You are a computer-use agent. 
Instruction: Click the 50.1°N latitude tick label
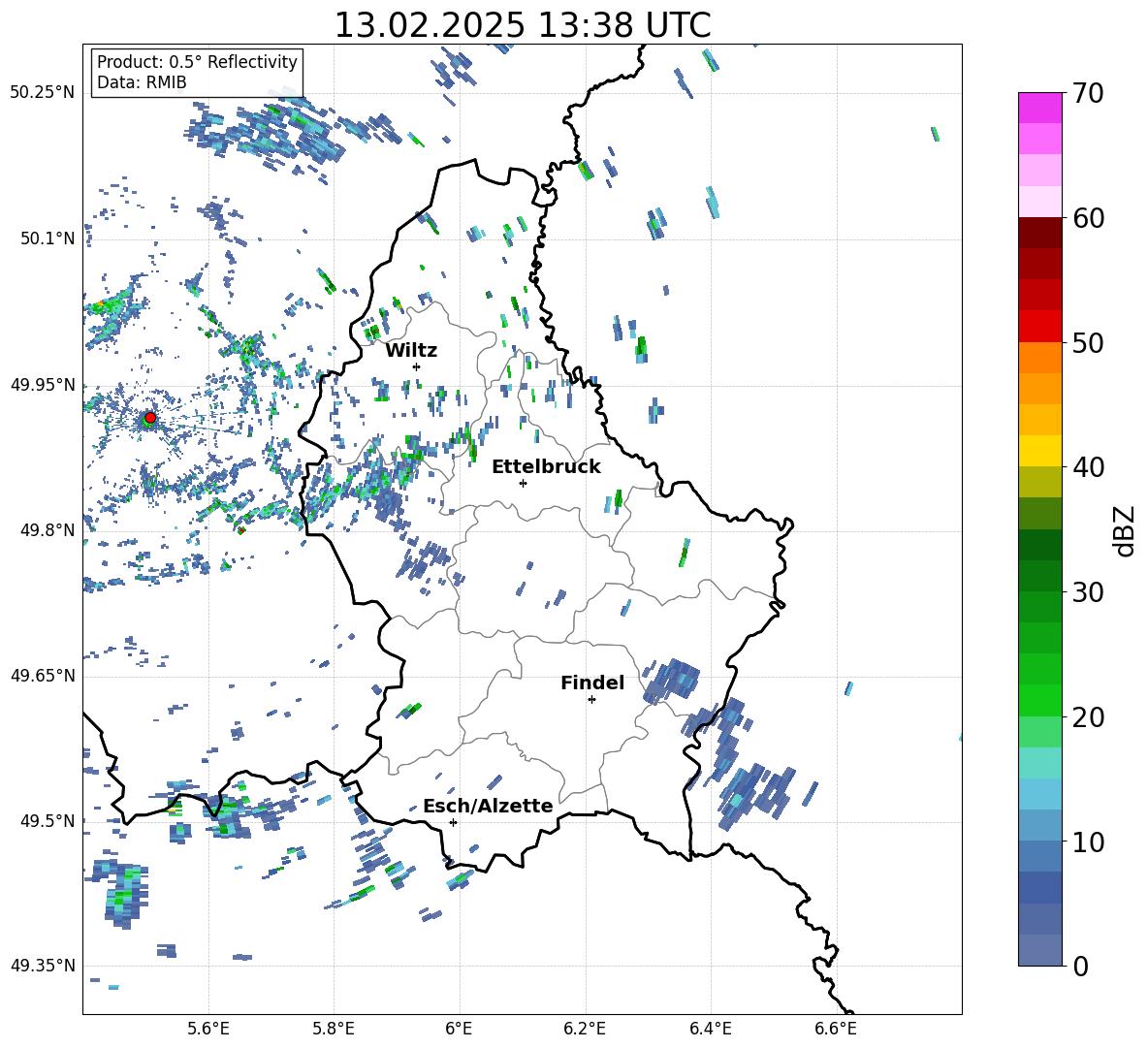[x=48, y=239]
